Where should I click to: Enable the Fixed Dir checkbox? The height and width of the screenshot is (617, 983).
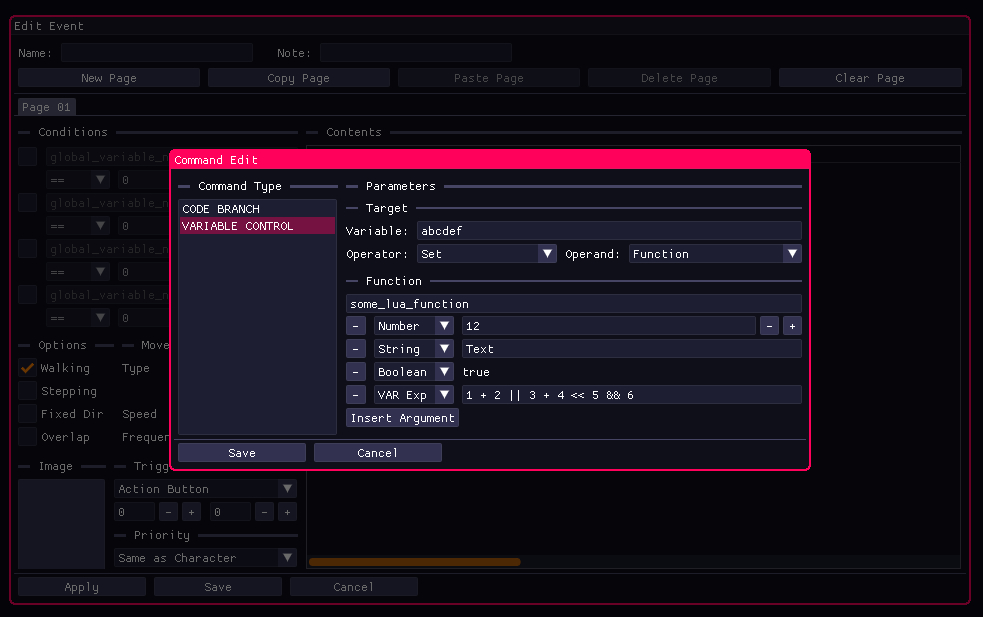pyautogui.click(x=28, y=414)
